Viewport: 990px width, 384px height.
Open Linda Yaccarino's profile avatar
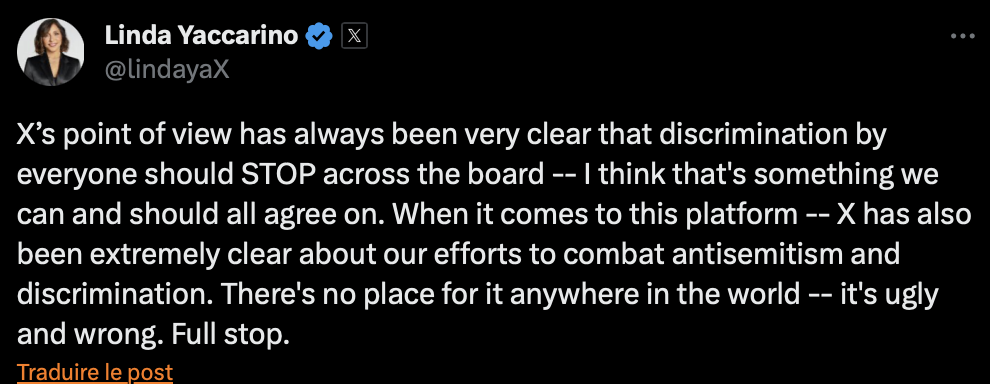pyautogui.click(x=51, y=52)
